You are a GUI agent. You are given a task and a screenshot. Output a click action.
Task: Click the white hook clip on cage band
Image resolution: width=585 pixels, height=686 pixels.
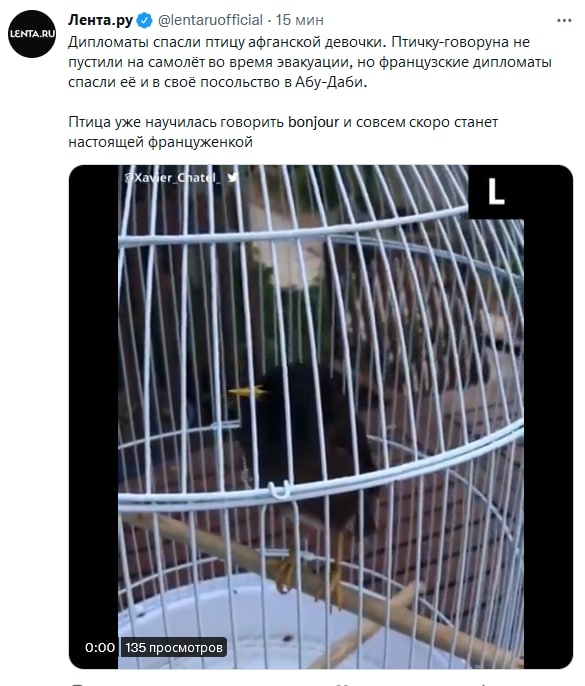[279, 489]
